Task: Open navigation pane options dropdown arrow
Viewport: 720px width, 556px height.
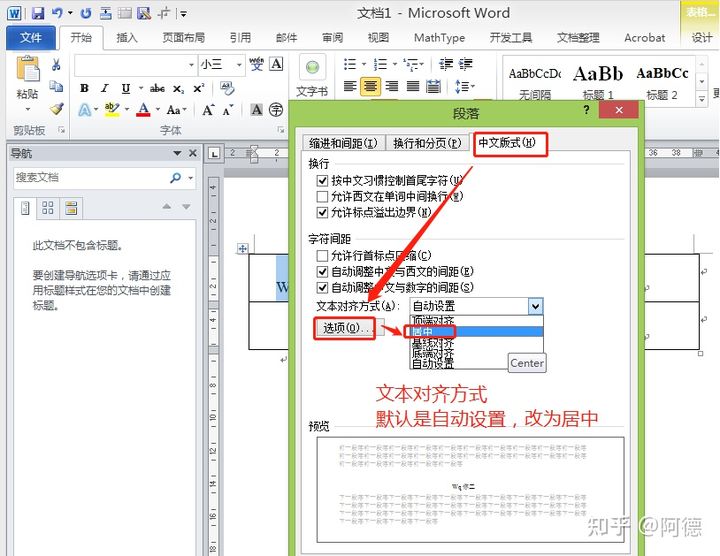Action: click(x=177, y=153)
